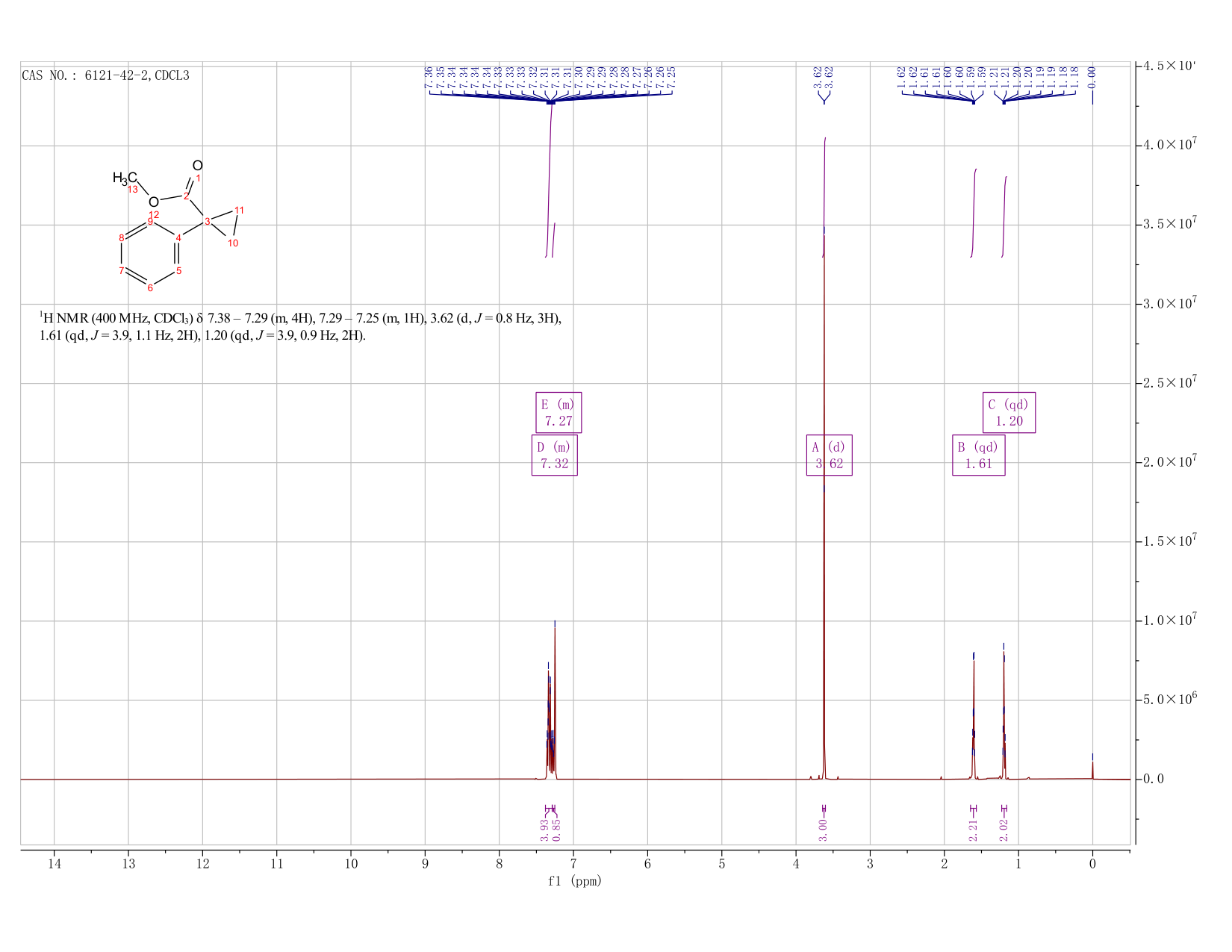Click the 10 ppm tick label on the x-axis
Screen dimensions: 1232x952
click(x=351, y=864)
